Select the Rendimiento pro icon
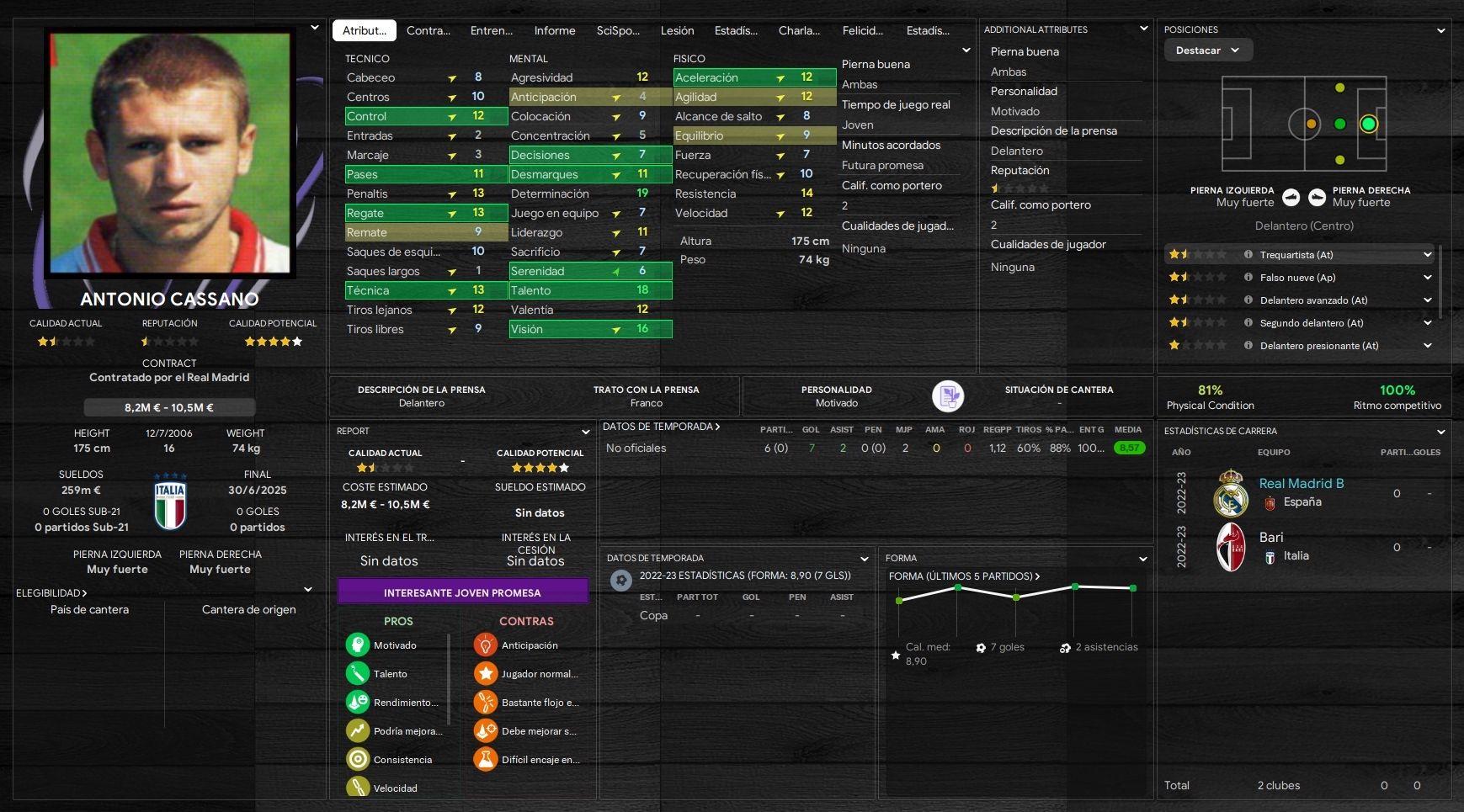This screenshot has height=812, width=1464. click(358, 702)
